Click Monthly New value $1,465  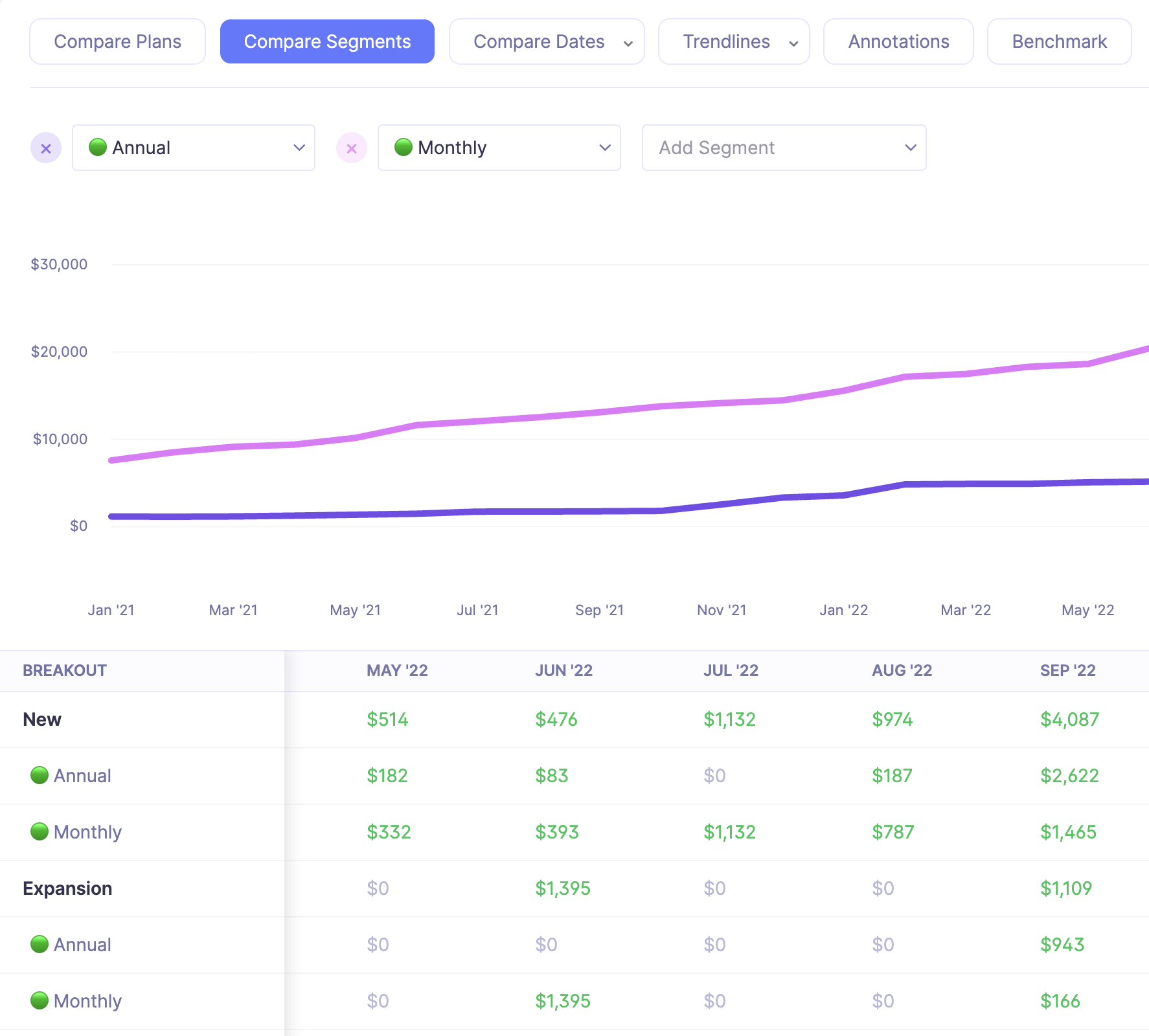click(1068, 832)
